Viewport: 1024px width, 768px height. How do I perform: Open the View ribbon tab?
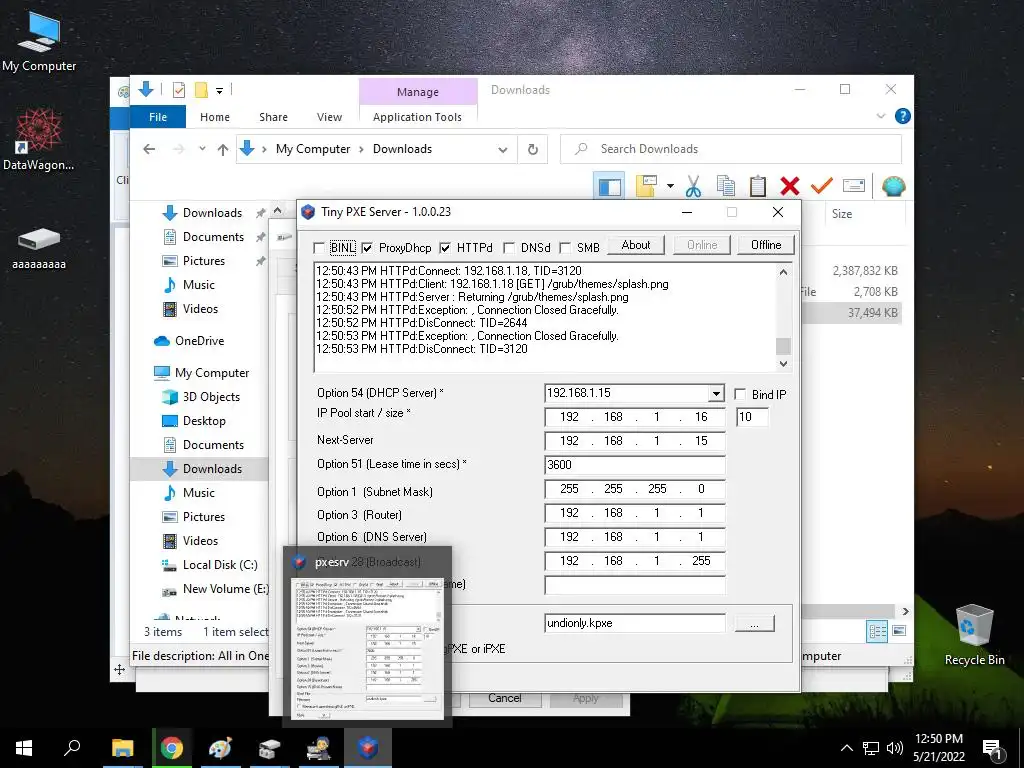329,117
